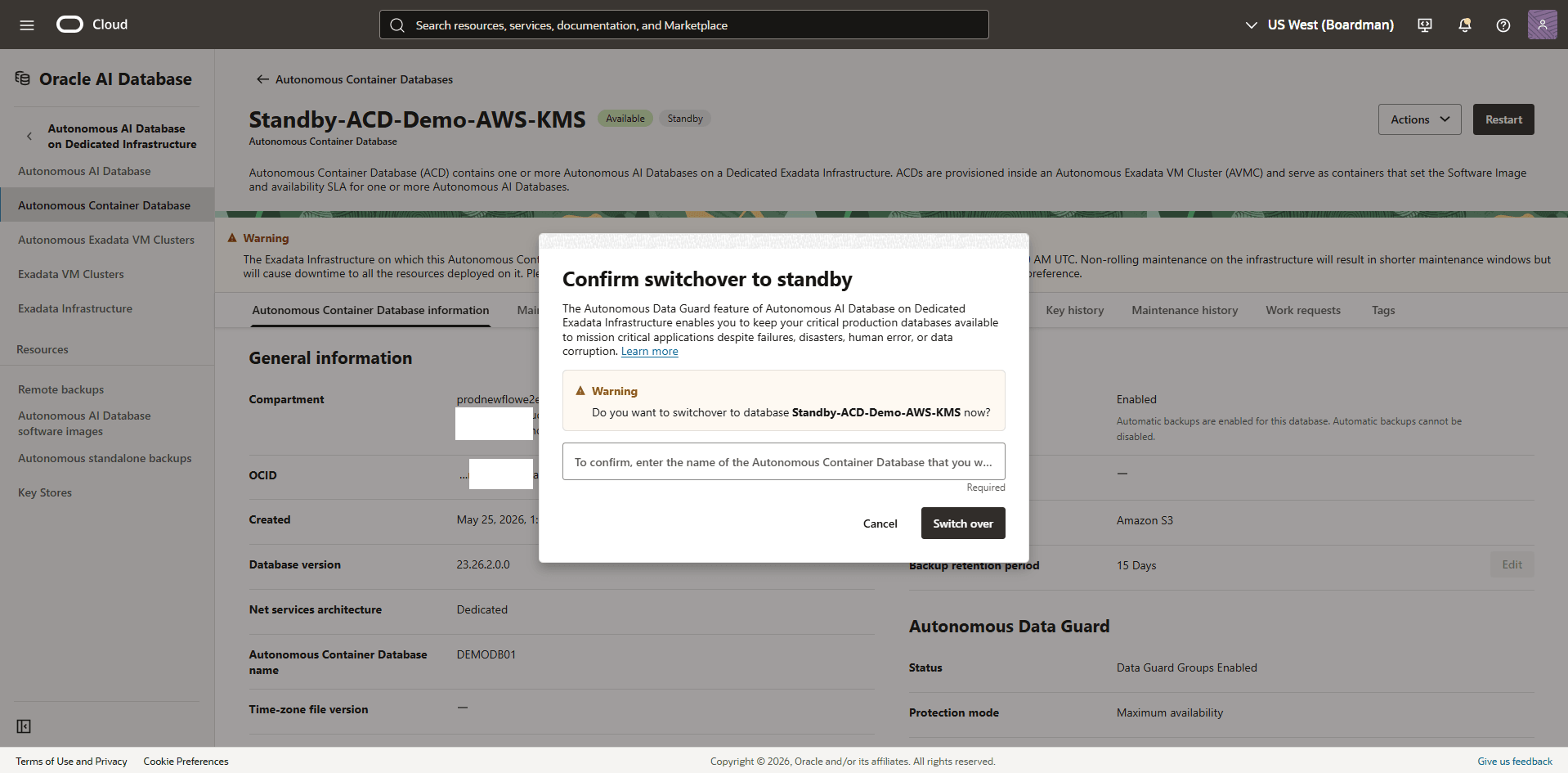Switch to the Tags tab
This screenshot has width=1568, height=773.
pos(1383,311)
